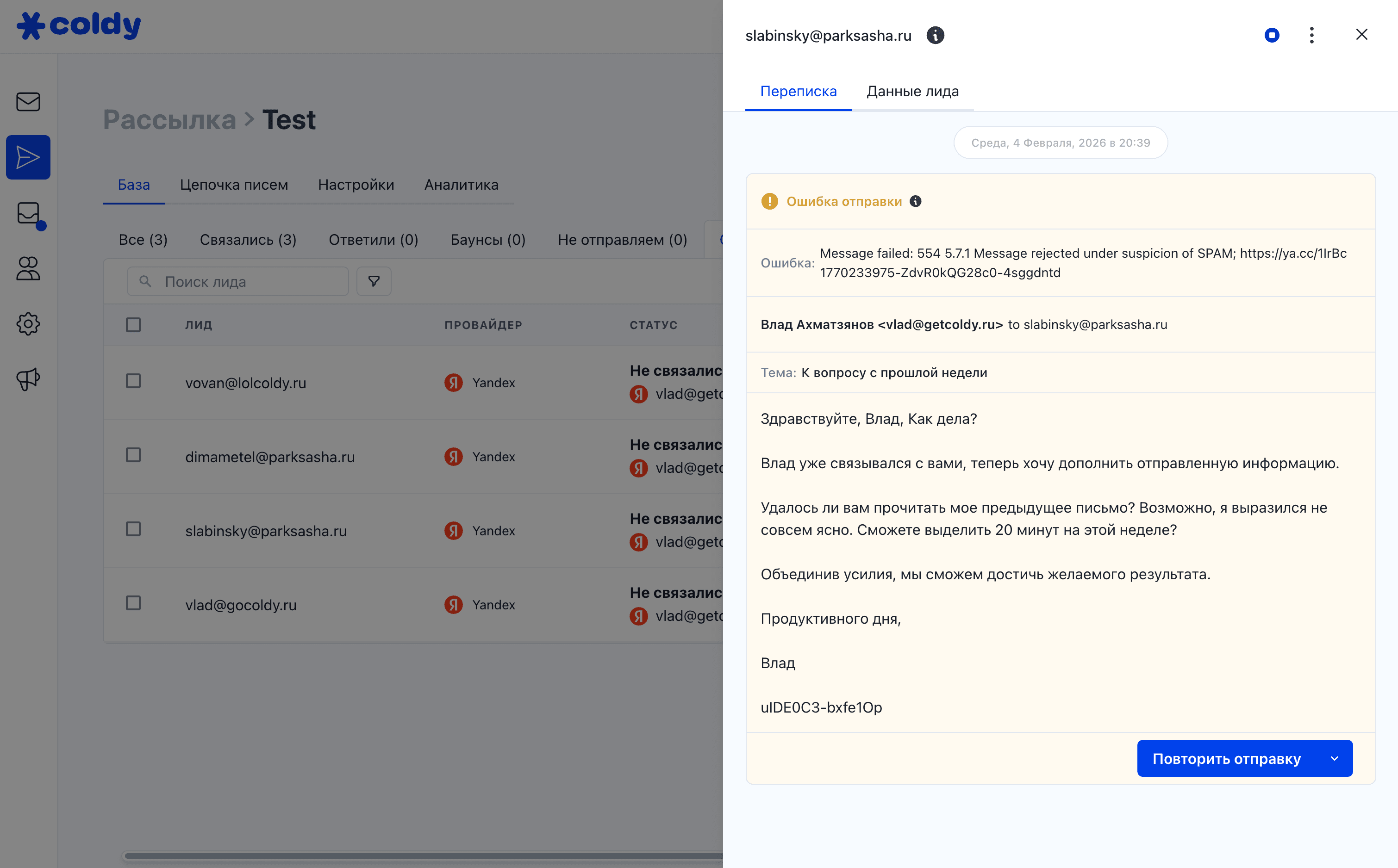Check the box for vovan@lolcoldy.ru

coord(133,381)
